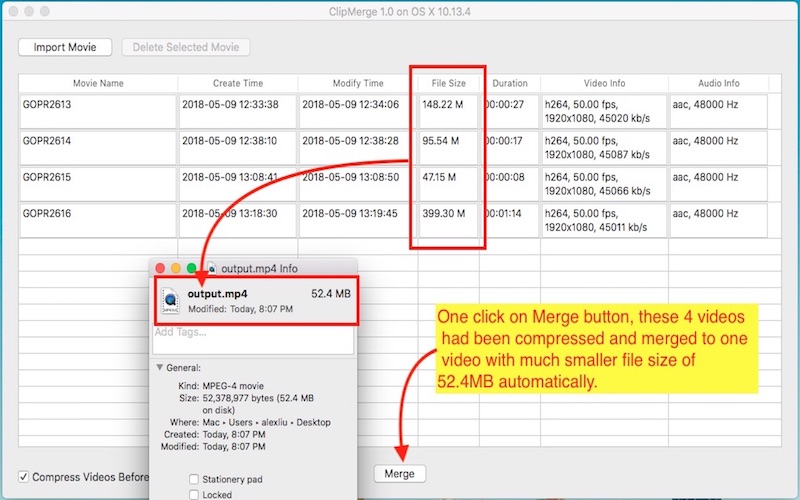
Task: Enable the Stationery pad checkbox
Action: (x=194, y=479)
